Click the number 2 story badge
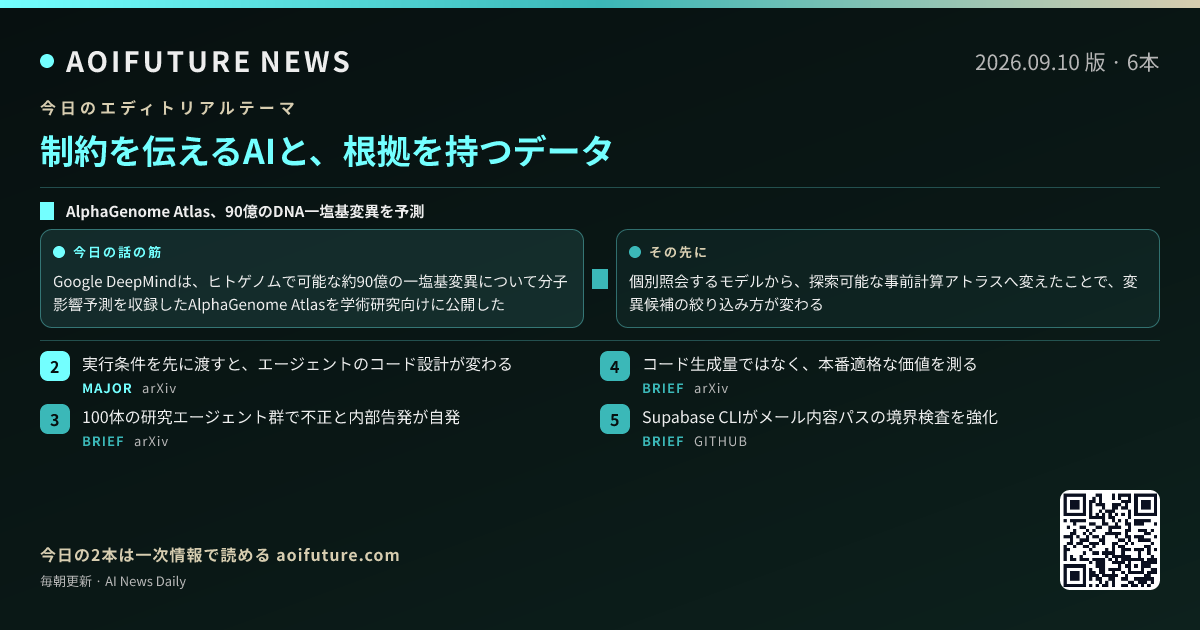 click(54, 366)
